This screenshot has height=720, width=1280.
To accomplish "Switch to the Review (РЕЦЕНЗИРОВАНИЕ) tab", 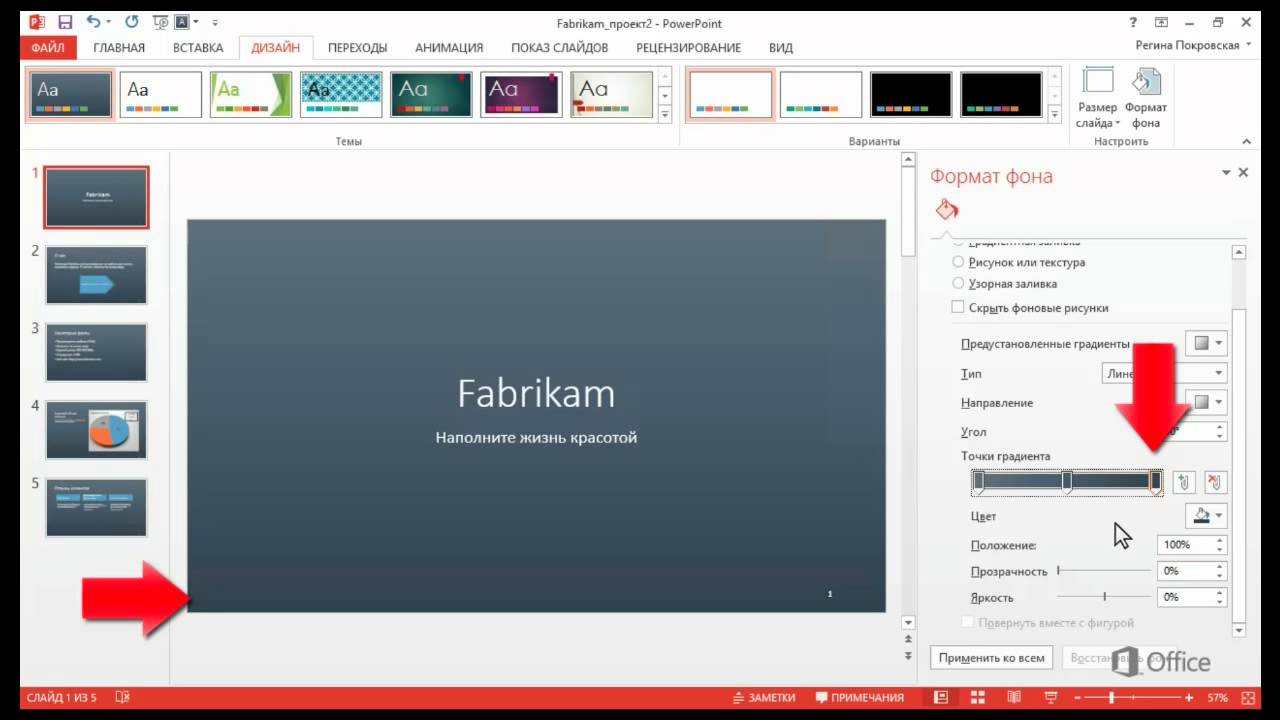I will click(x=688, y=47).
